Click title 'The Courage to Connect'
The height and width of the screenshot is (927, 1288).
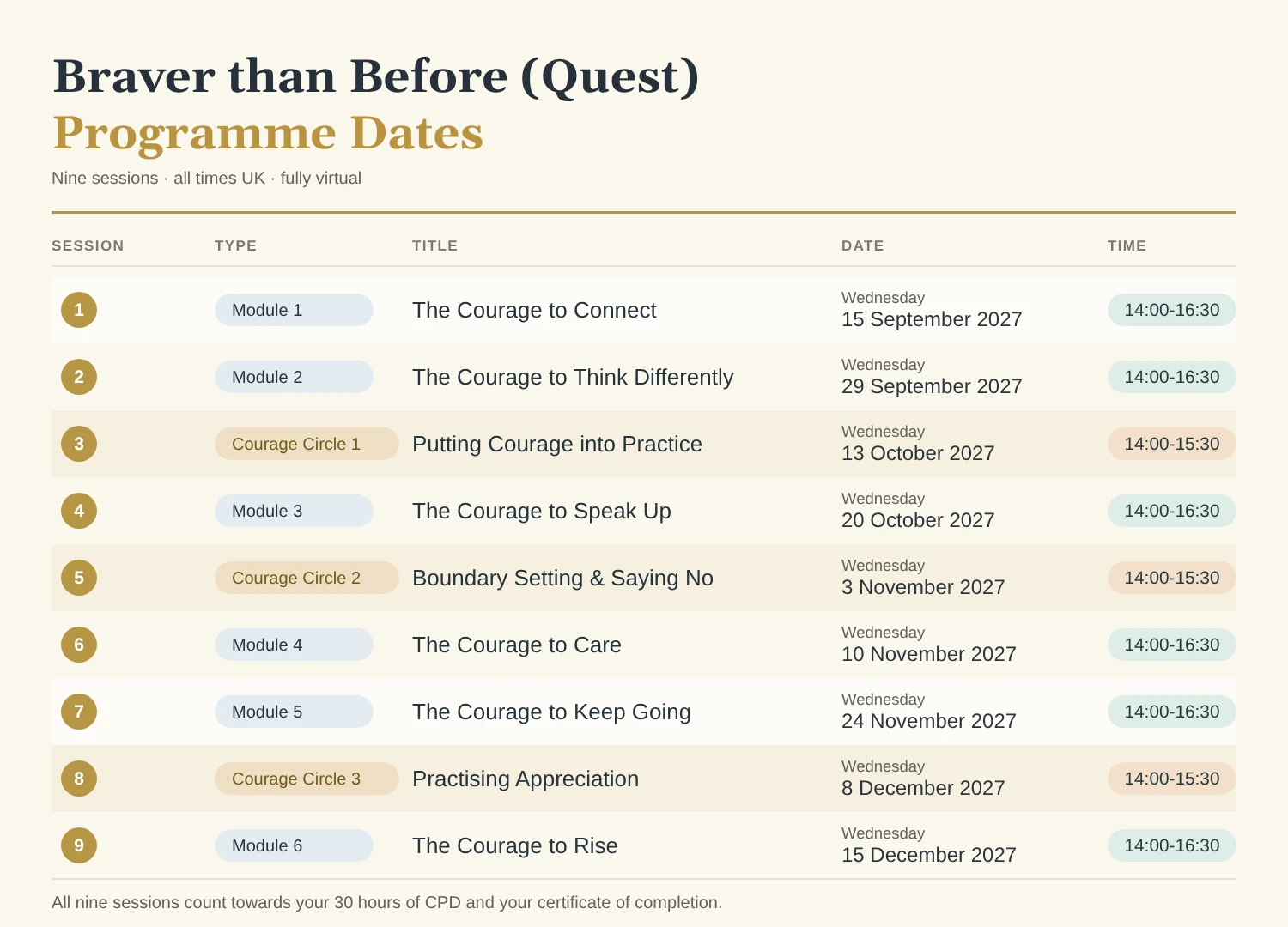[x=534, y=310]
